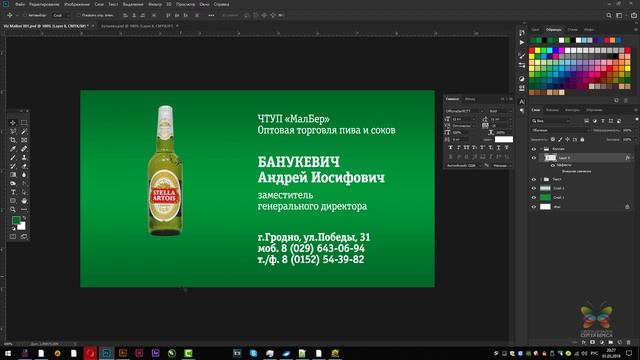This screenshot has height=360, width=640.
Task: Select the Eraser tool
Action: point(24,166)
